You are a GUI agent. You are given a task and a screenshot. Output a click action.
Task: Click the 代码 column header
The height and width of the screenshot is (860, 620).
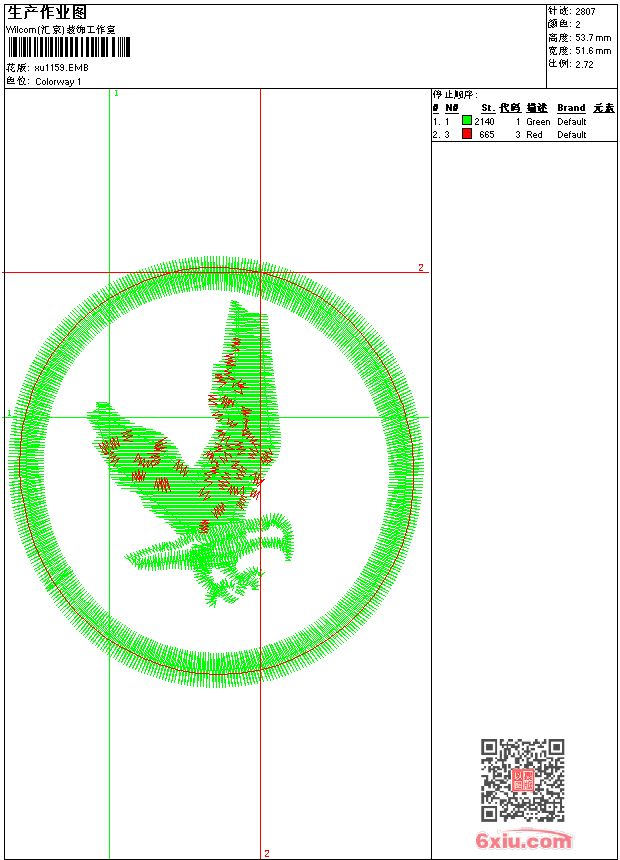point(510,108)
